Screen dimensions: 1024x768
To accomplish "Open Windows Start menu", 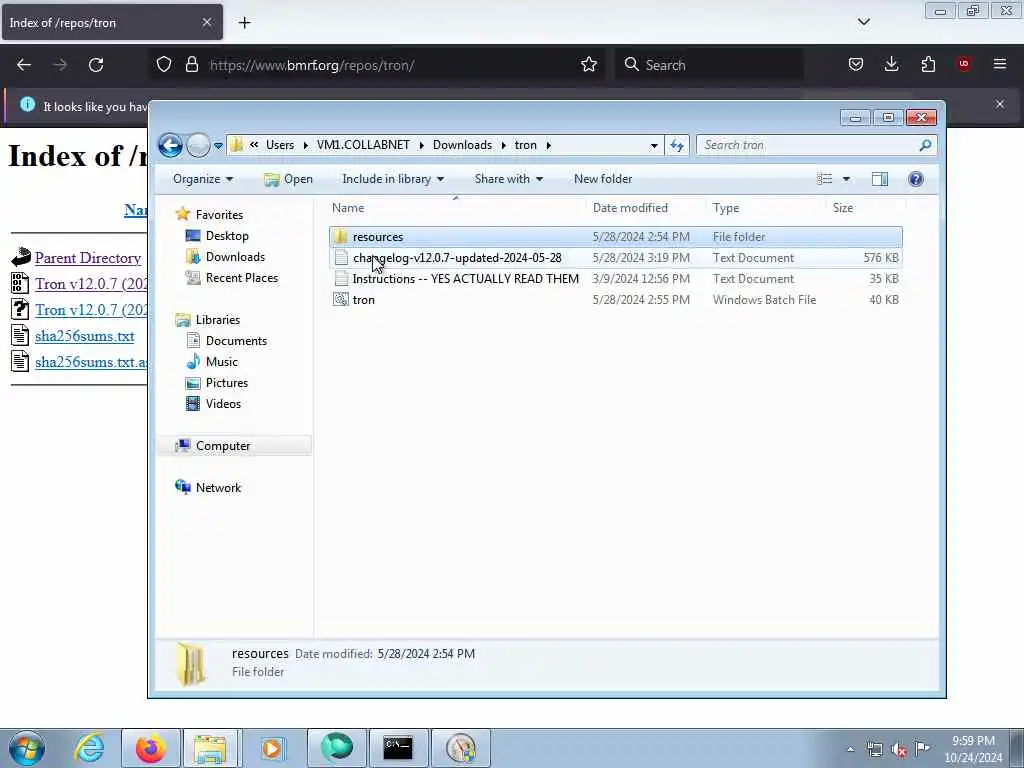I will 27,748.
